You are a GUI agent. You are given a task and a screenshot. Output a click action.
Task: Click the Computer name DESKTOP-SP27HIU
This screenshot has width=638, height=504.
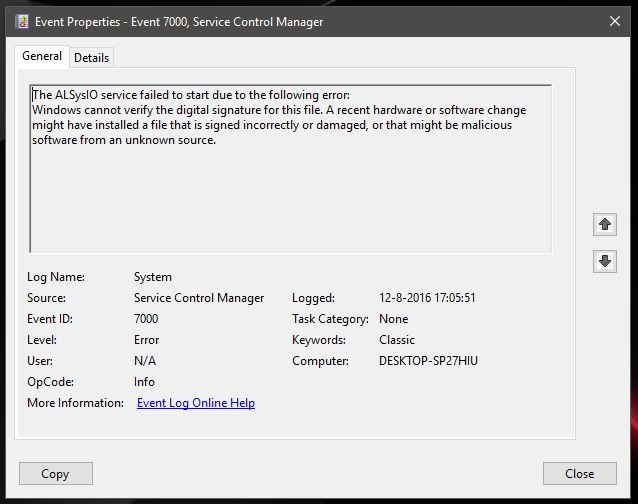coord(429,361)
